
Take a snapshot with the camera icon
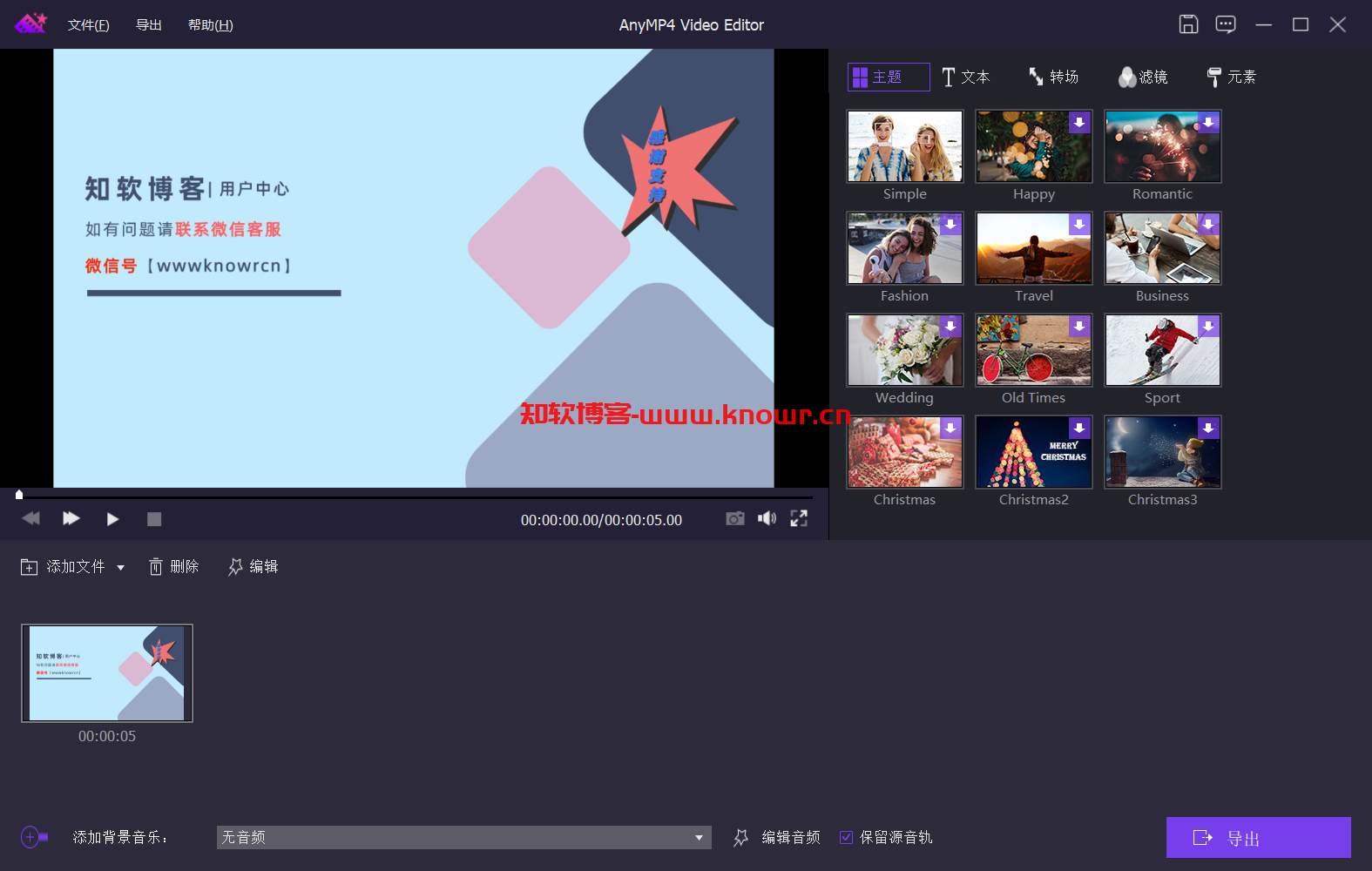pyautogui.click(x=735, y=519)
